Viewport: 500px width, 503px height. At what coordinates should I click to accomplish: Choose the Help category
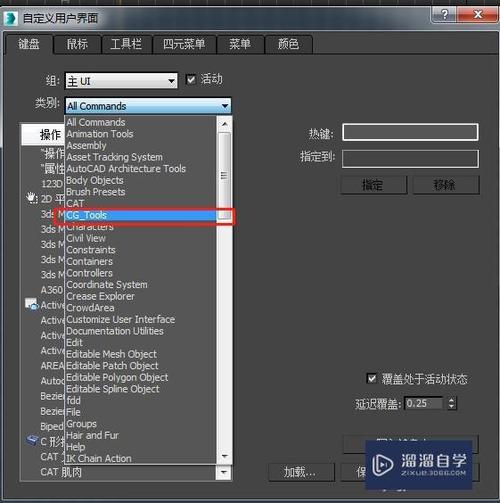click(76, 447)
